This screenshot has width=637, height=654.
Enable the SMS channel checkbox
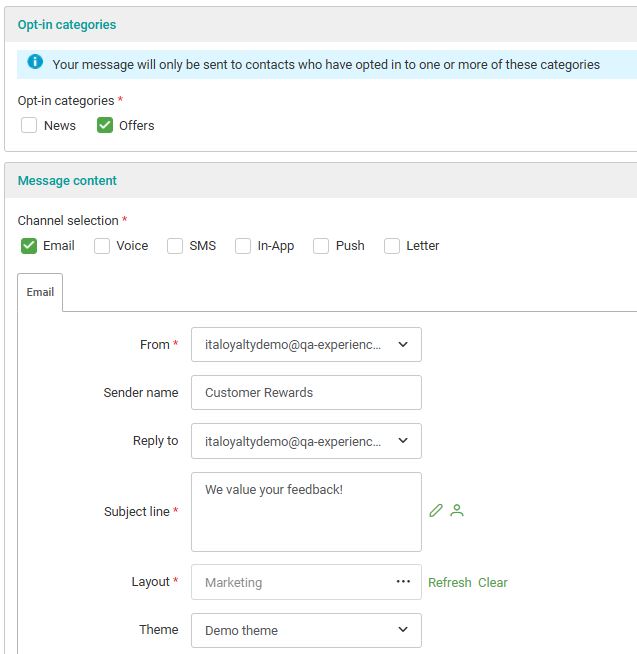pos(175,246)
